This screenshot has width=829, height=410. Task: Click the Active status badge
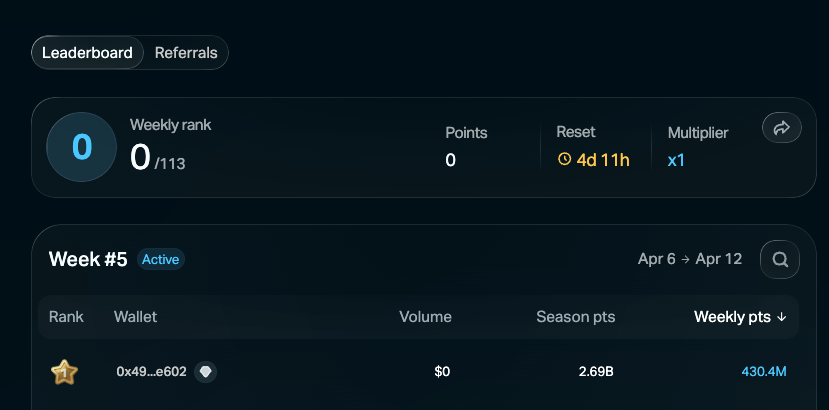tap(160, 259)
